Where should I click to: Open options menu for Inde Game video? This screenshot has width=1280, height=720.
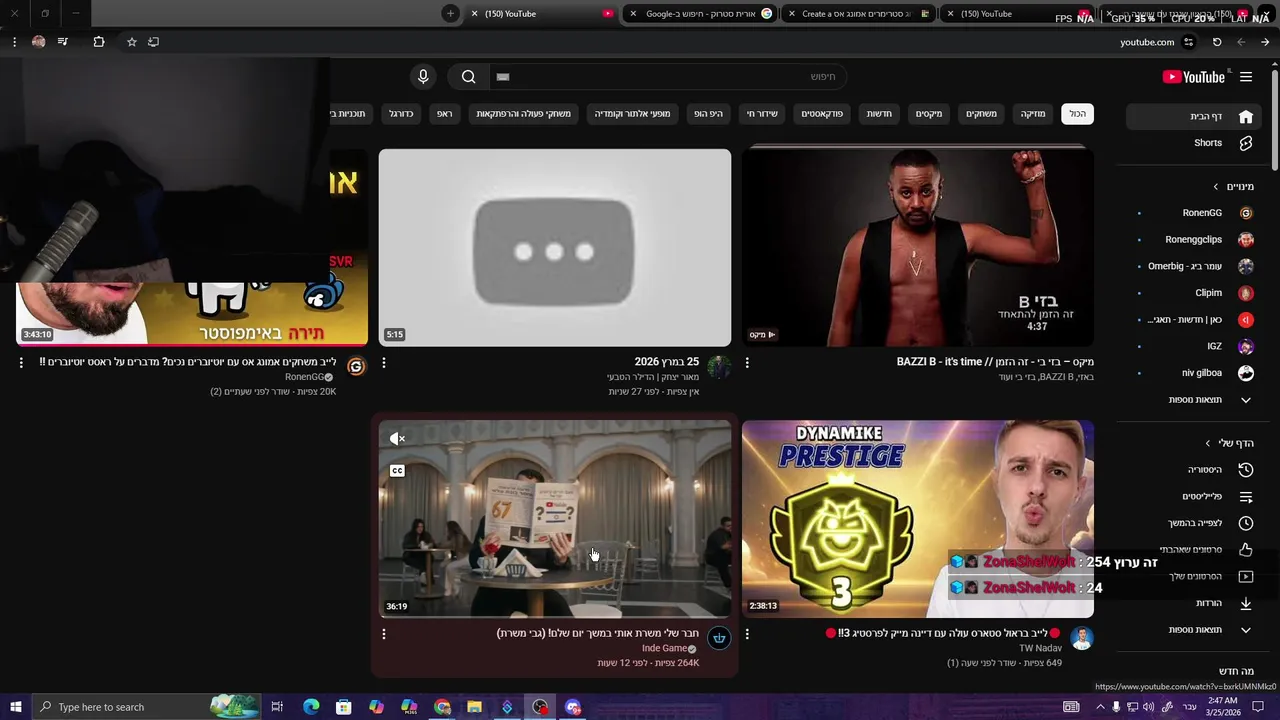click(384, 634)
